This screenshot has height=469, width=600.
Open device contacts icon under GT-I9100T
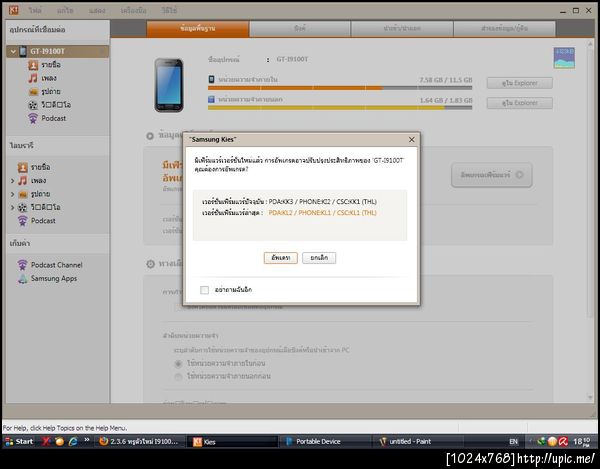(33, 65)
